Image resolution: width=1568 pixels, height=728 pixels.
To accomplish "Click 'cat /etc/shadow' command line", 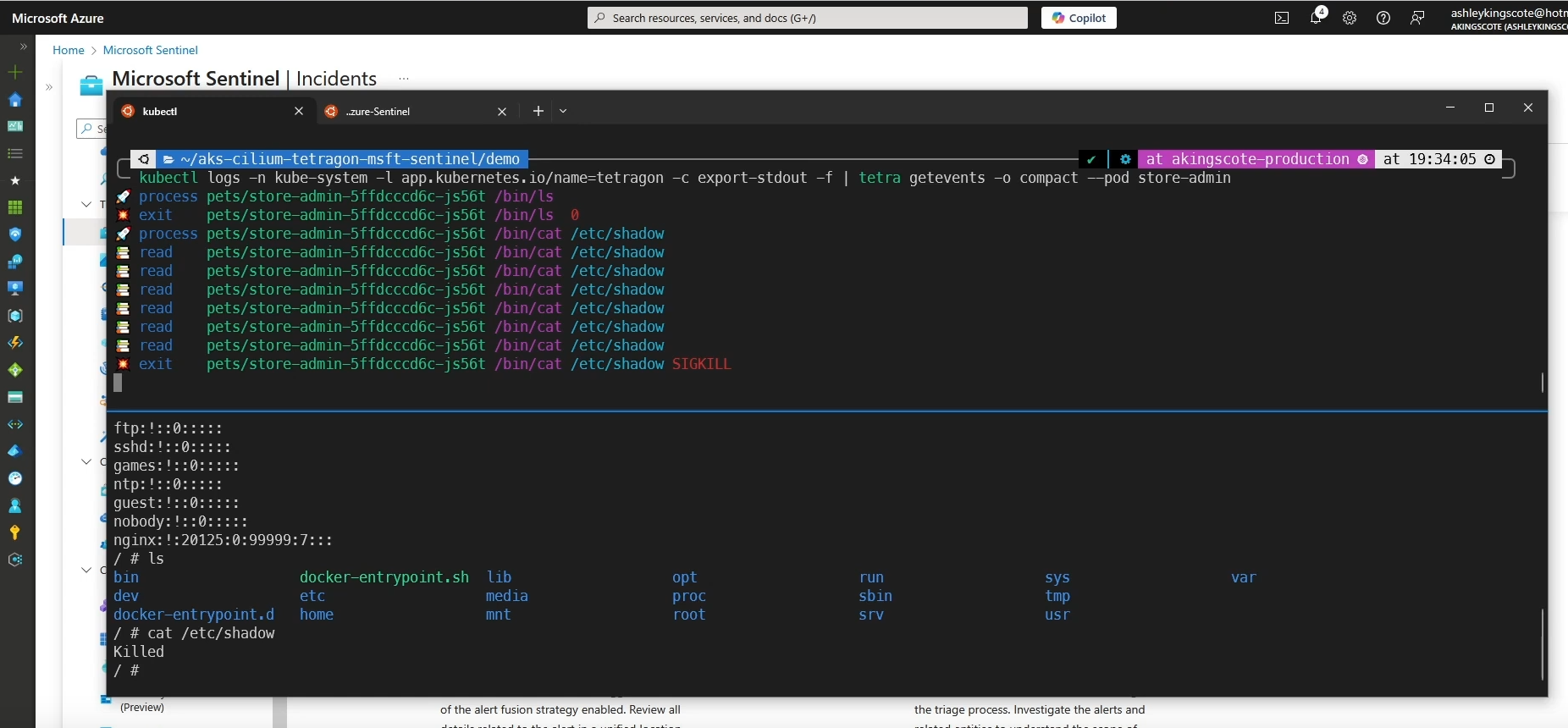I will point(194,633).
